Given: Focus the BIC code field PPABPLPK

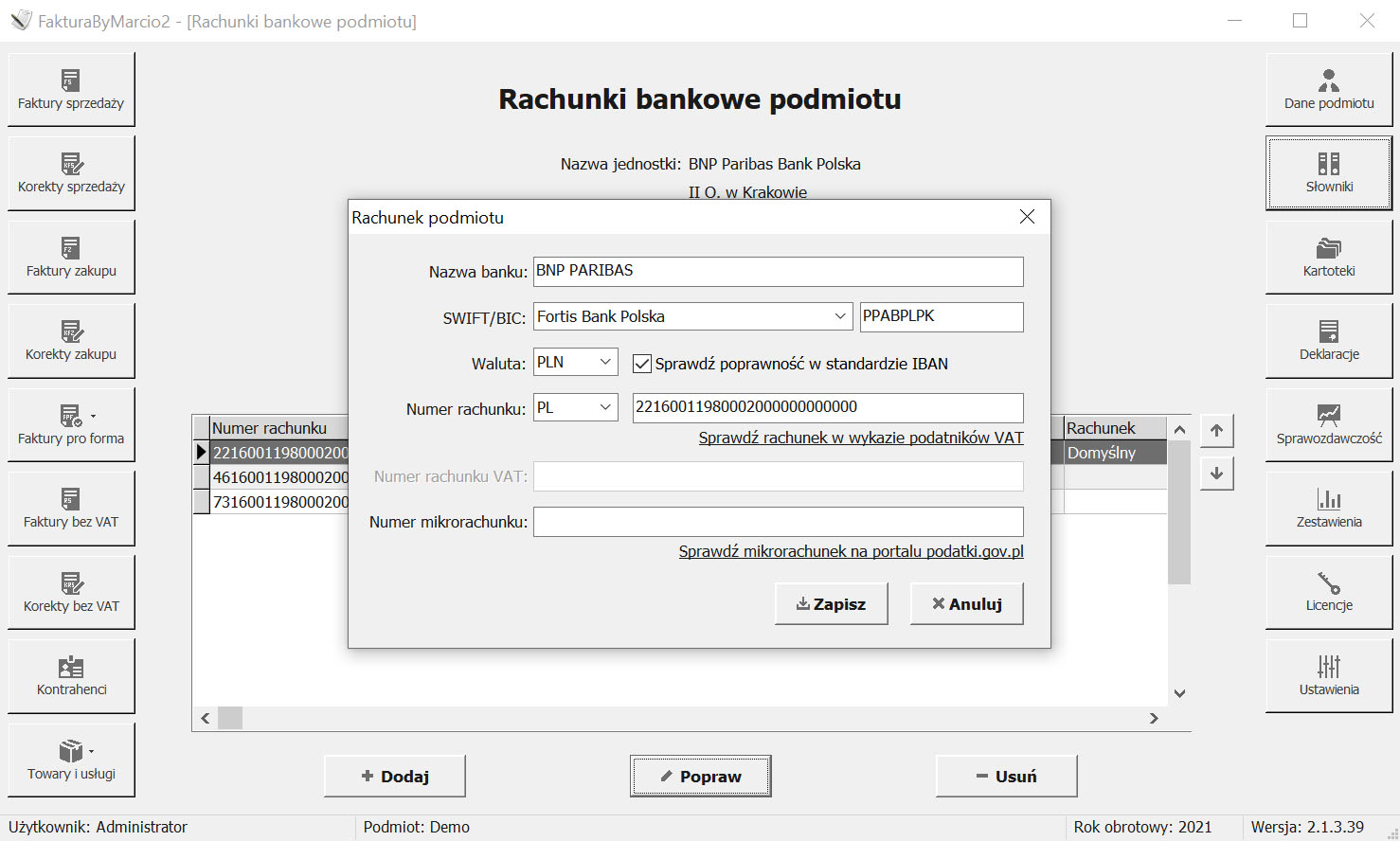Looking at the screenshot, I should pos(942,316).
